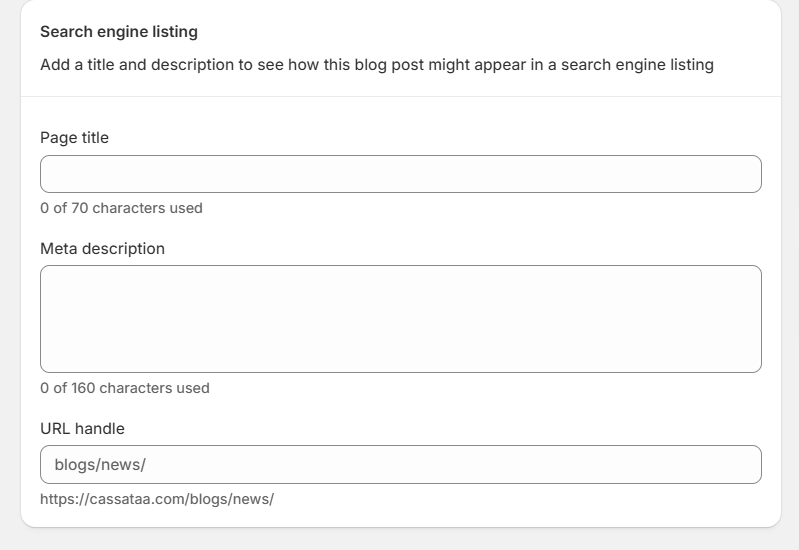Click the "Search engine listing" heading

click(x=119, y=32)
